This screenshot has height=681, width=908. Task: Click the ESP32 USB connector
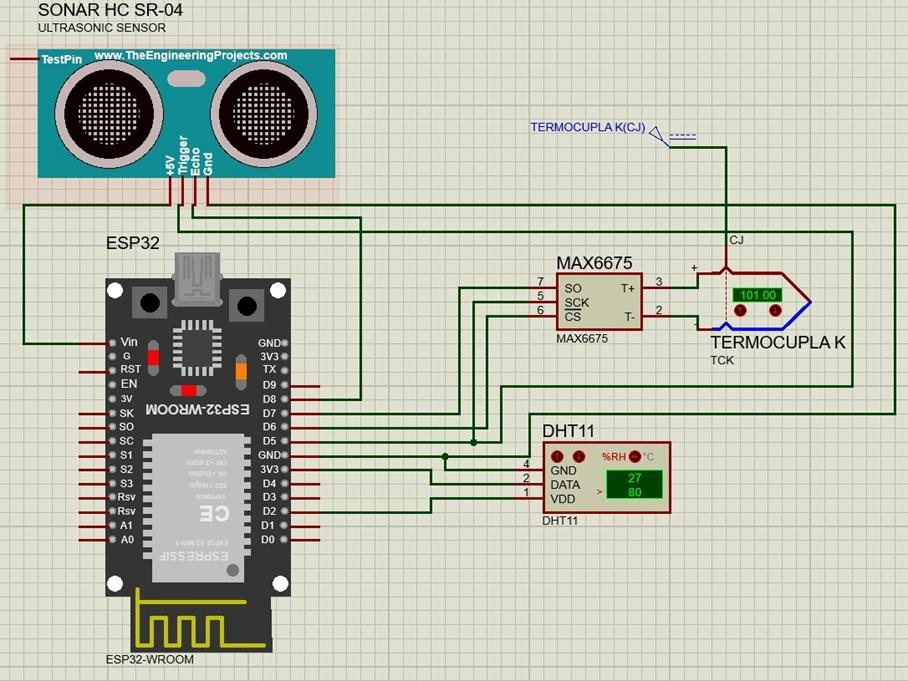pos(197,279)
